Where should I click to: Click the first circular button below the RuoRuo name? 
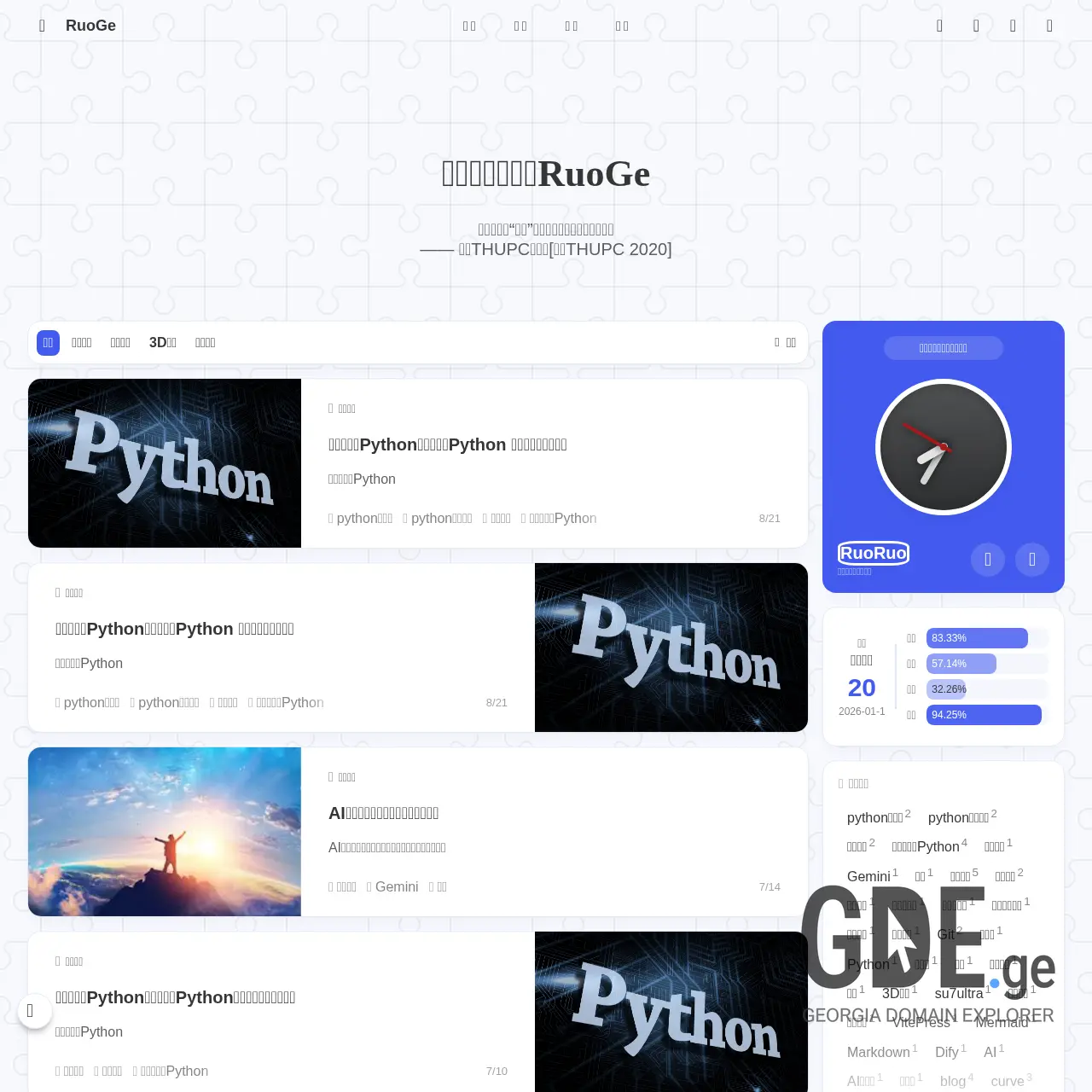(x=988, y=560)
